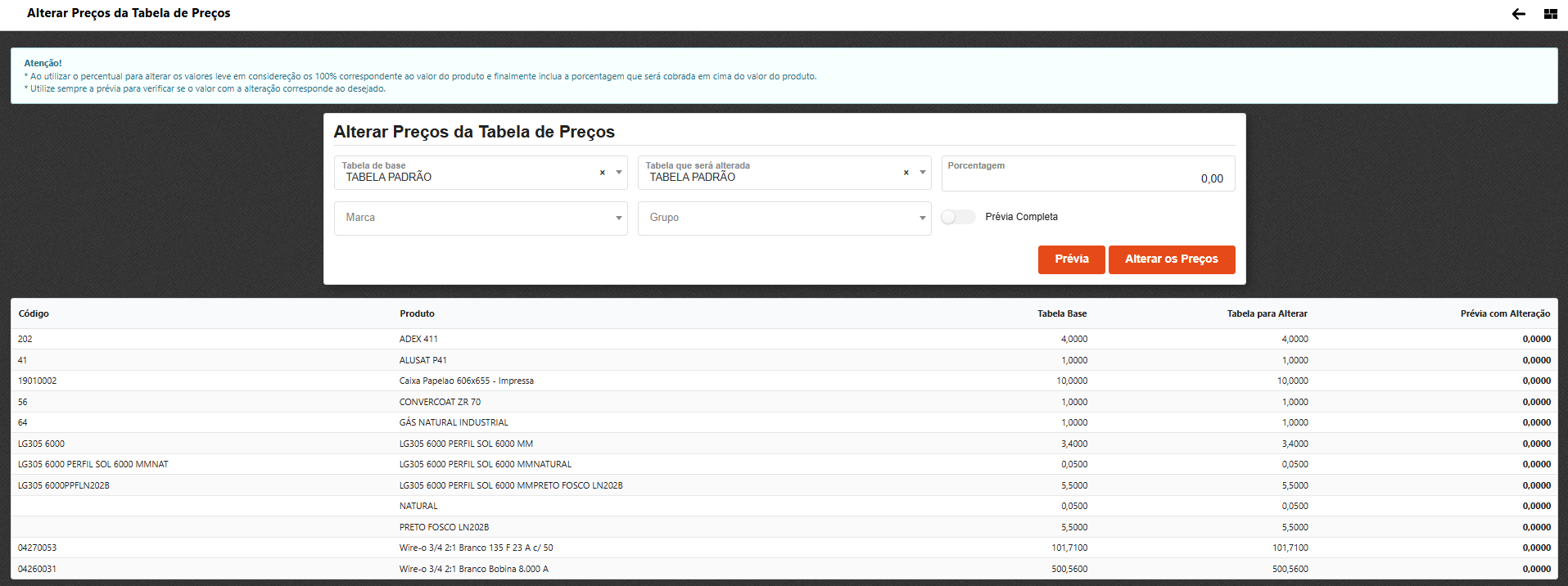Clear the Tabela de base selection
1568x586 pixels.
(x=602, y=173)
